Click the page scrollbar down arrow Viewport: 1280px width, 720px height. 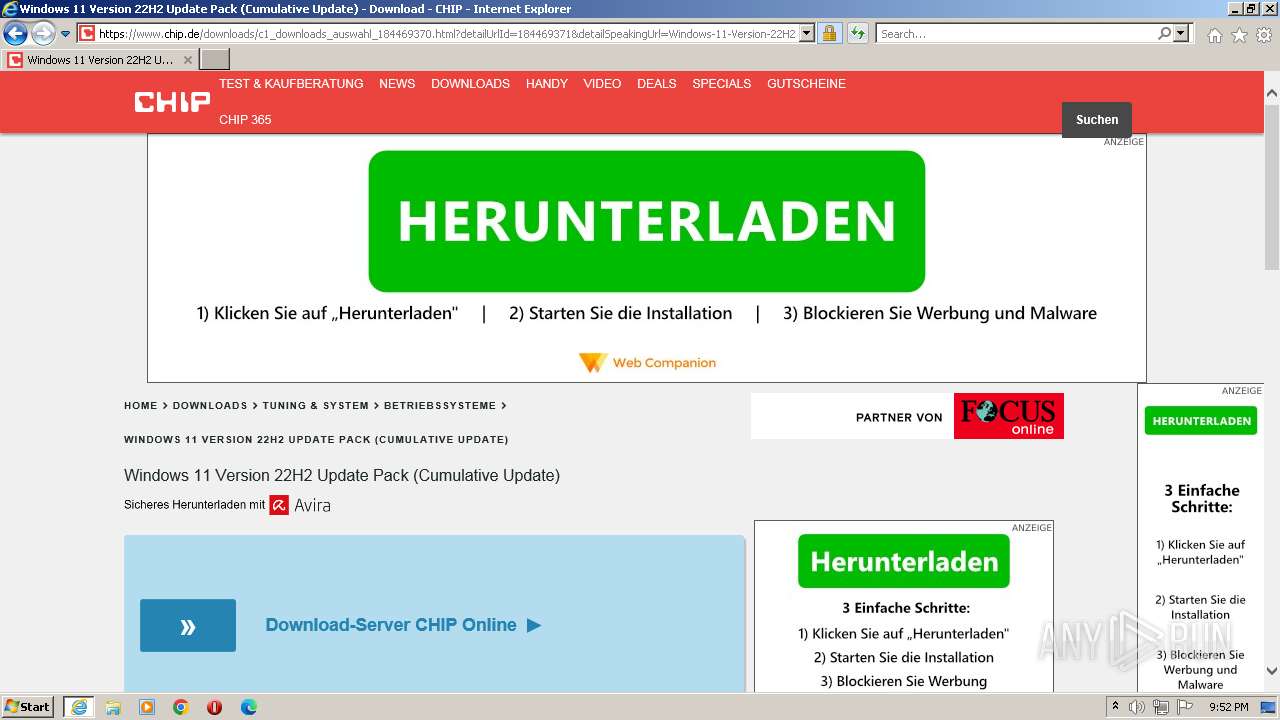pos(1272,671)
